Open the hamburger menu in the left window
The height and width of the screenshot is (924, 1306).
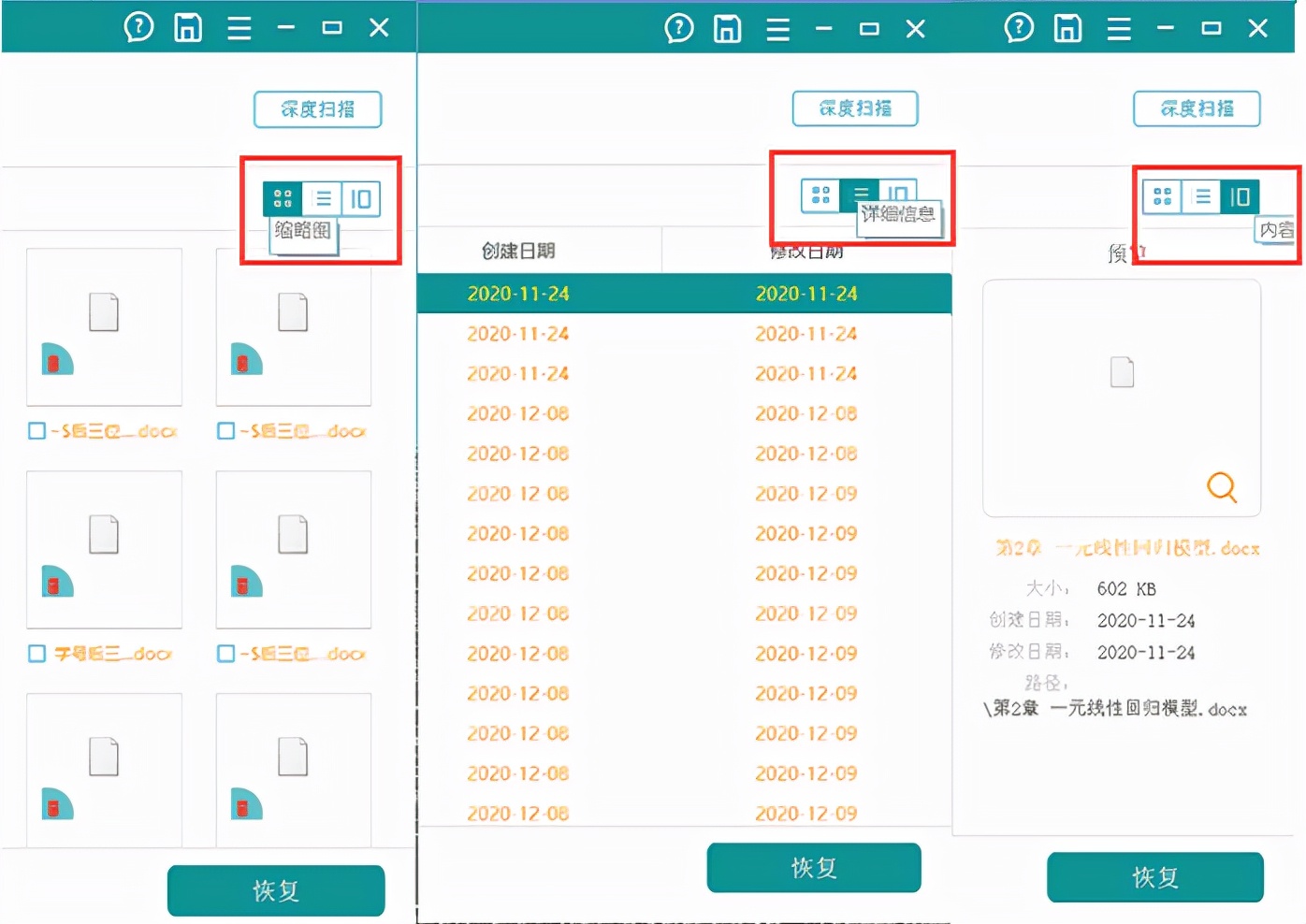[x=239, y=28]
